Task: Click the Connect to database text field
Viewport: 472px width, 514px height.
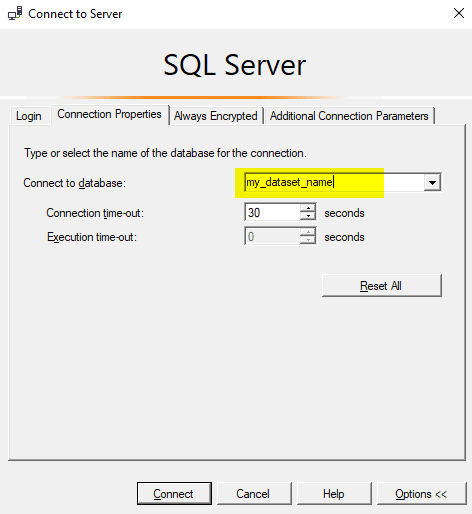Action: (x=334, y=182)
